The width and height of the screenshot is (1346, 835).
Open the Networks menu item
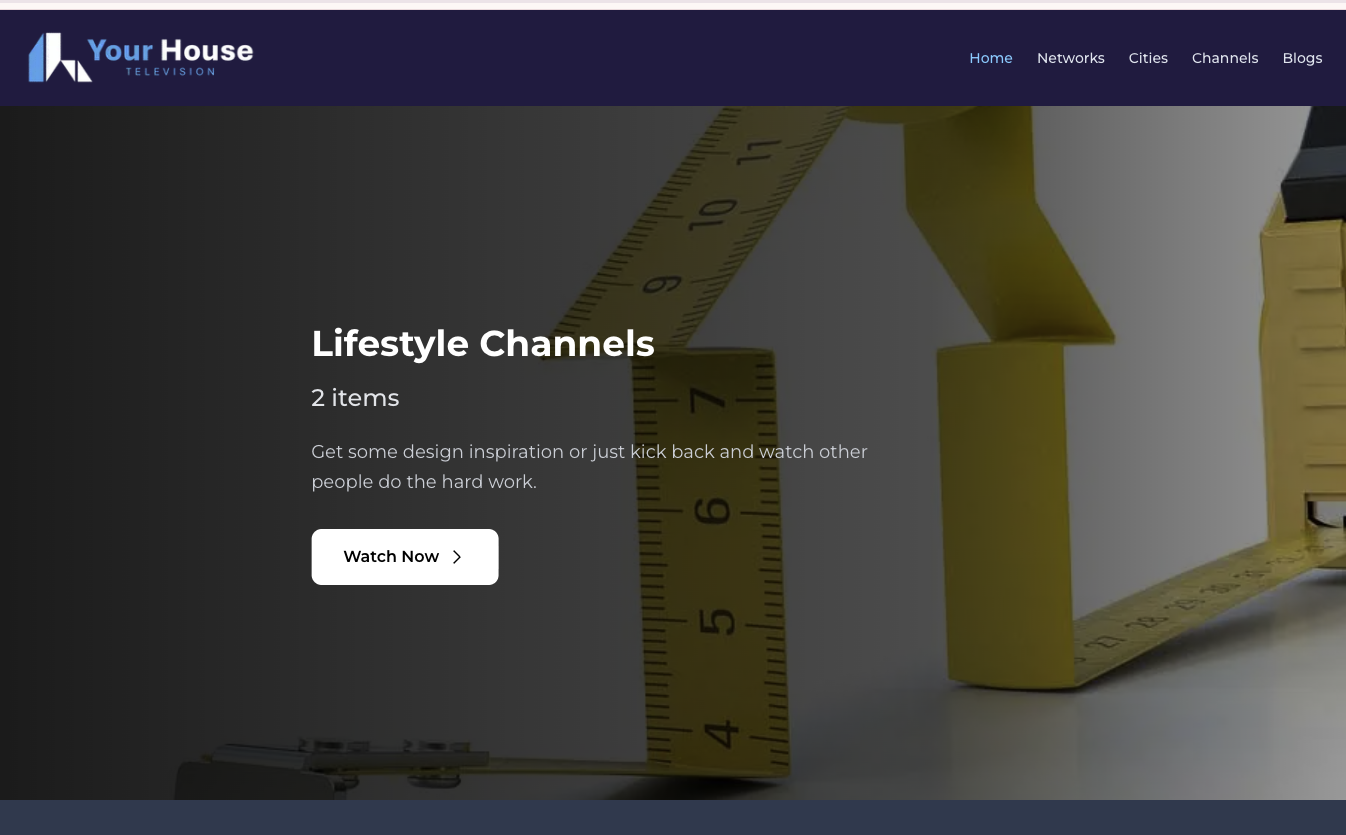(x=1070, y=58)
